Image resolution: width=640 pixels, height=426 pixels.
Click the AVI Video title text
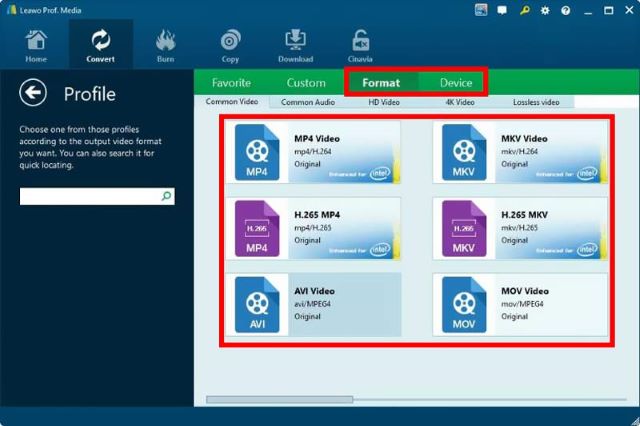314,291
